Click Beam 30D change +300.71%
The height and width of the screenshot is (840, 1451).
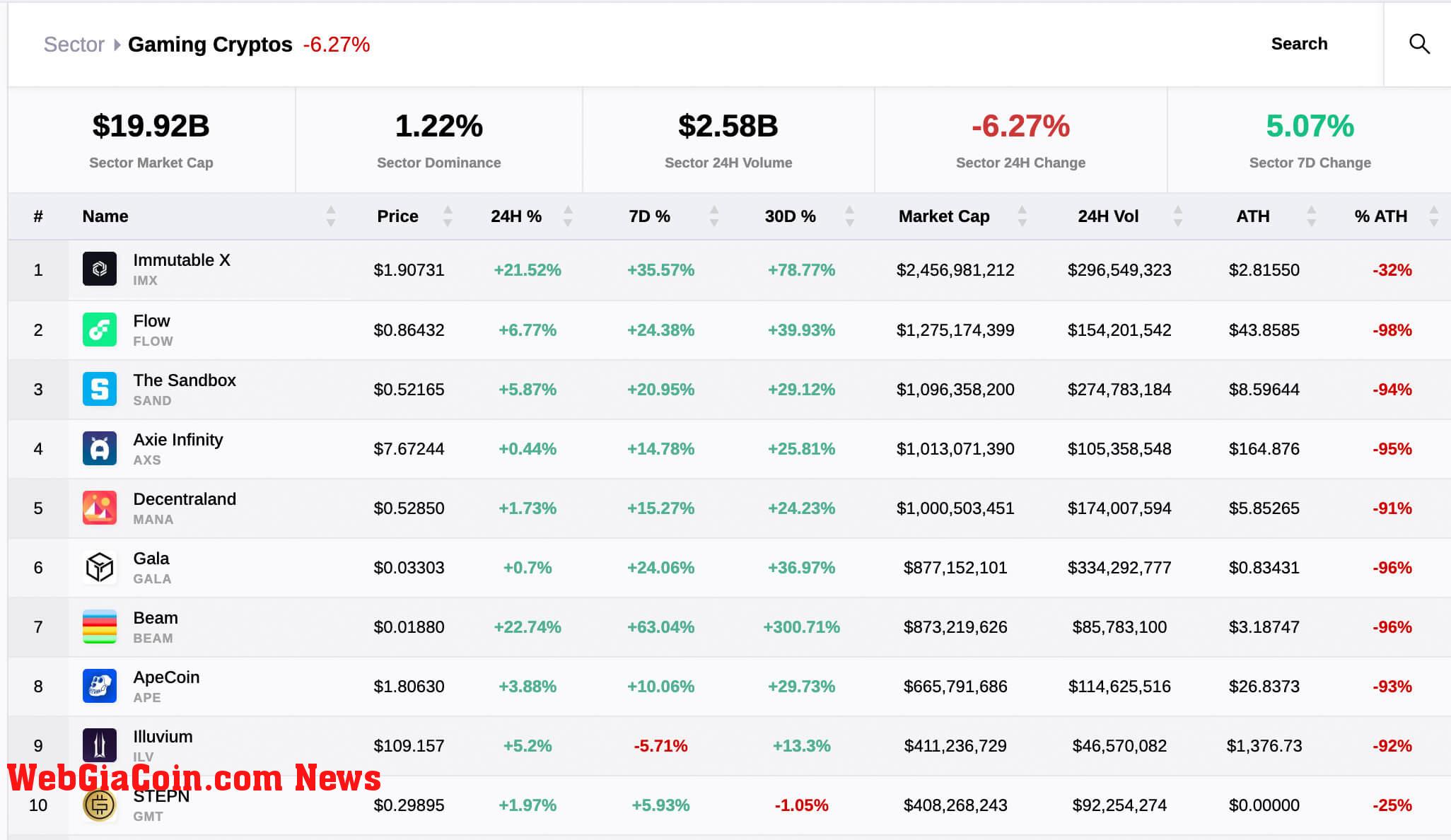[x=801, y=627]
